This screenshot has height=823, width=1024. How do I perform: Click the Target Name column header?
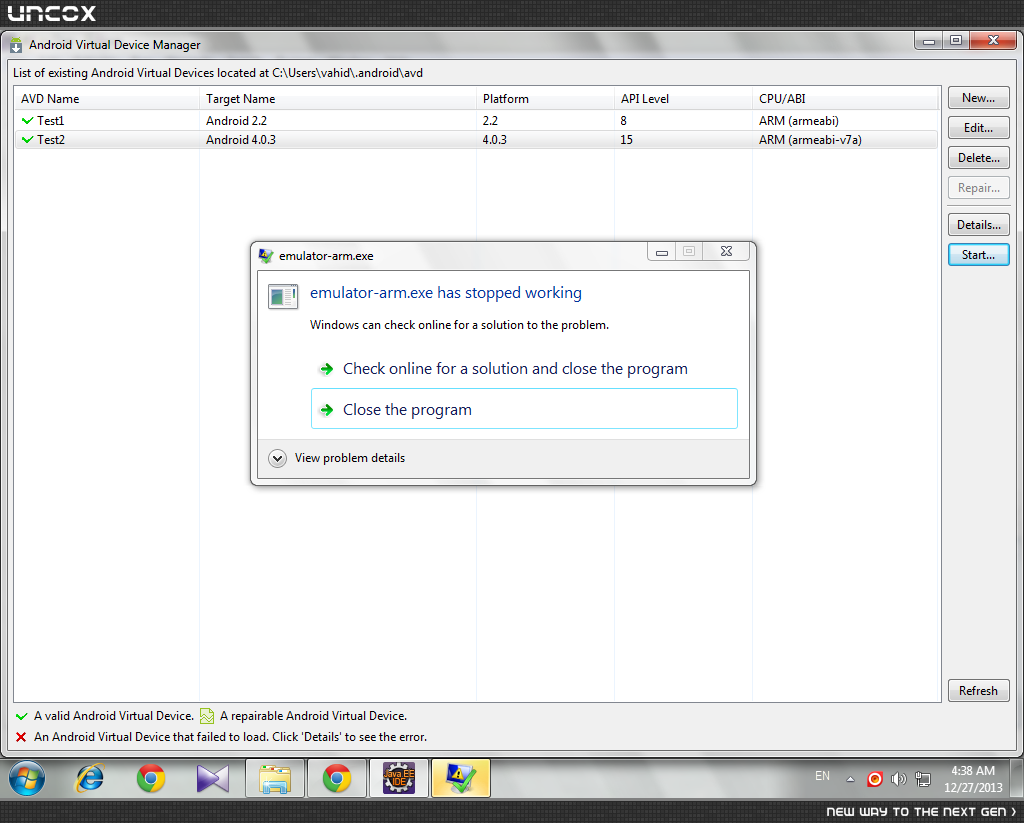(x=338, y=99)
